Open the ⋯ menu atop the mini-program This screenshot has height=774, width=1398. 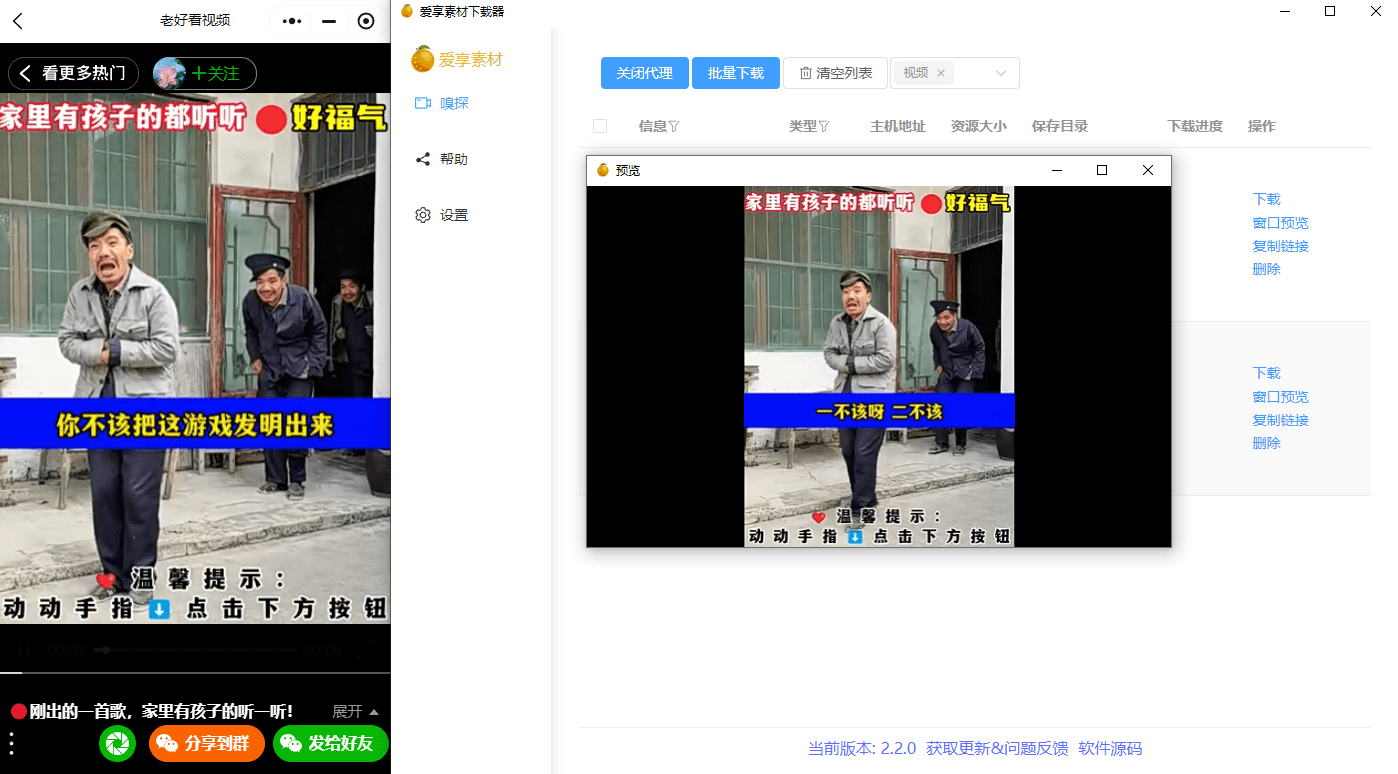(x=290, y=20)
